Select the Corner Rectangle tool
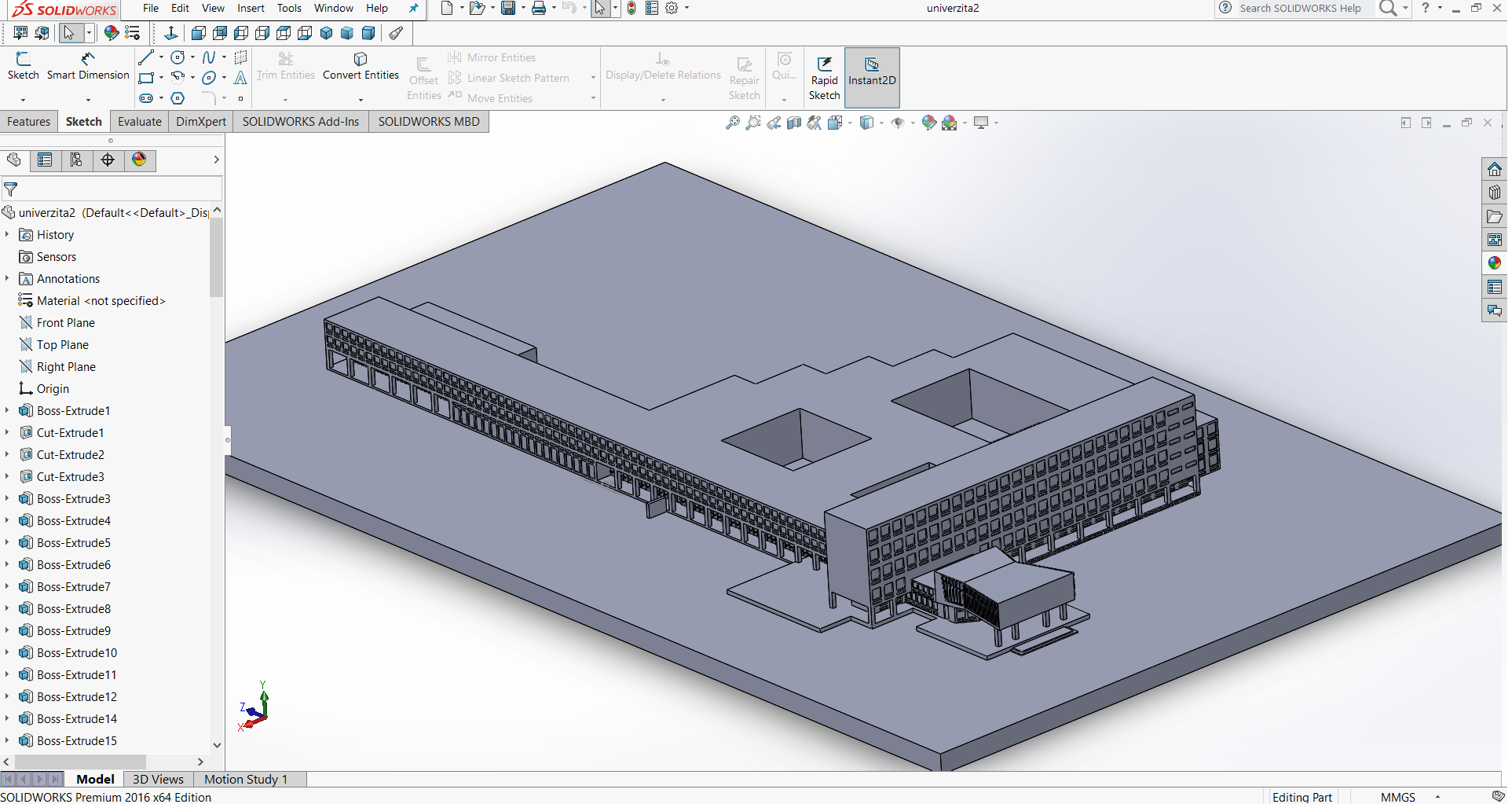The image size is (1512, 804). (146, 78)
